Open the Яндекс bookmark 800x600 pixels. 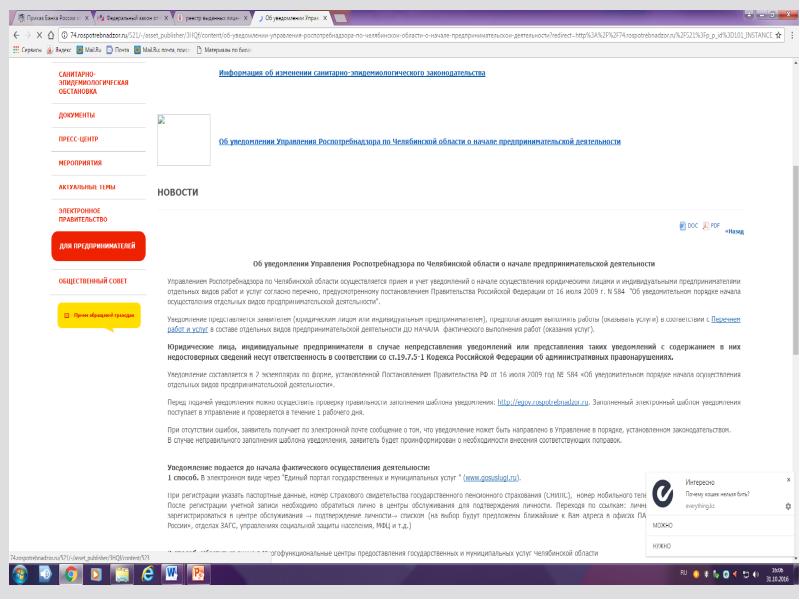pyautogui.click(x=59, y=50)
